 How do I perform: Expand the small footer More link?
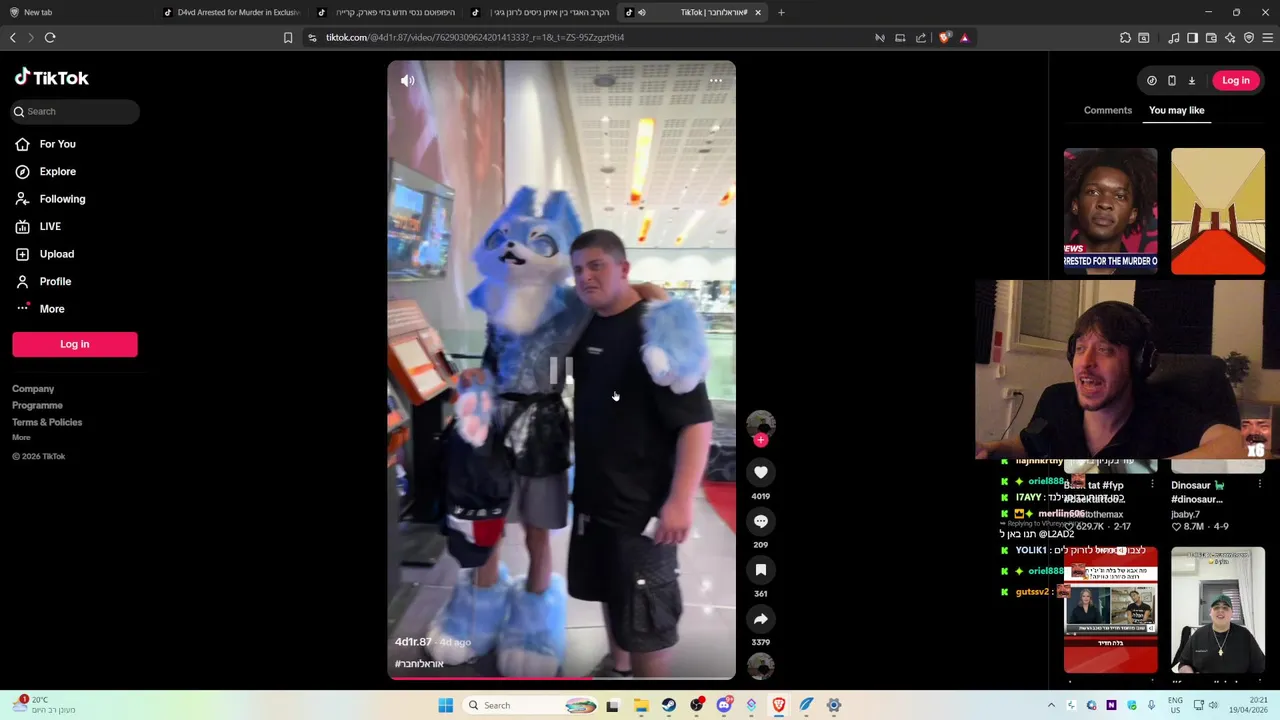[21, 437]
